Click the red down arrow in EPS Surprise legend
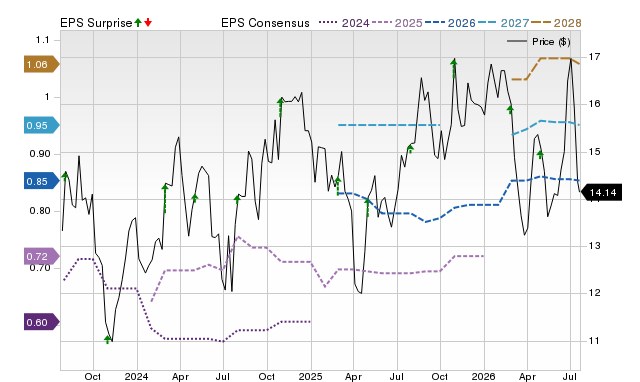The image size is (640, 382). (x=148, y=22)
